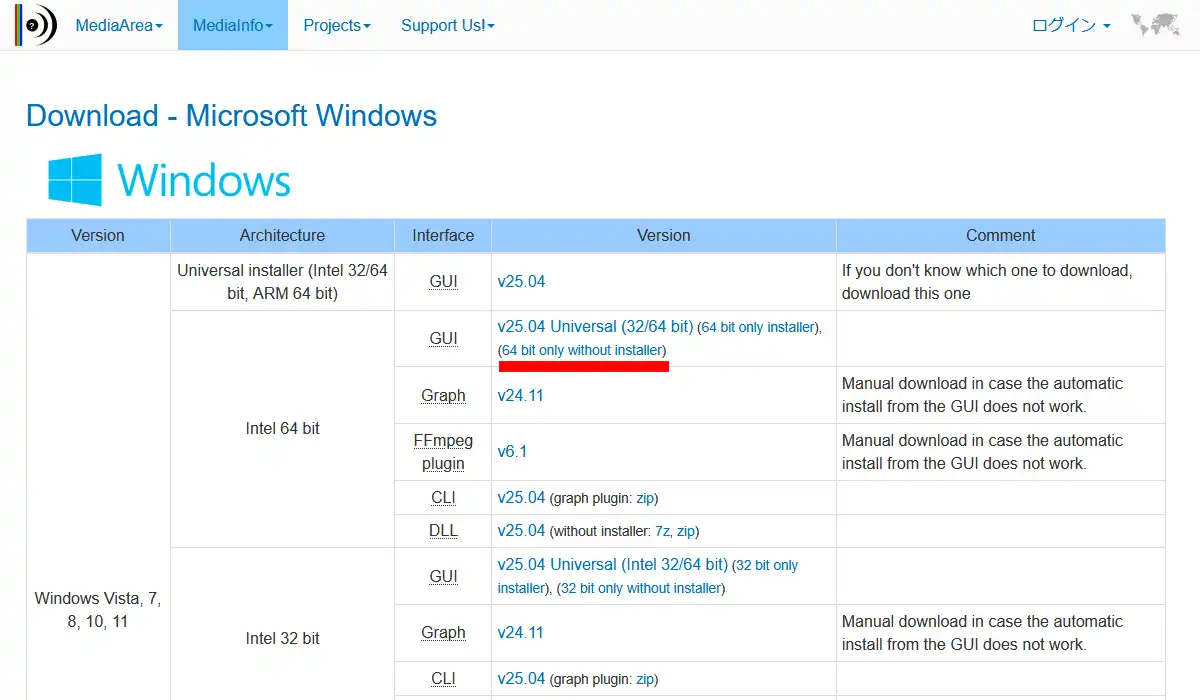Image resolution: width=1200 pixels, height=700 pixels.
Task: Click the Download - Microsoft Windows heading
Action: pyautogui.click(x=232, y=115)
